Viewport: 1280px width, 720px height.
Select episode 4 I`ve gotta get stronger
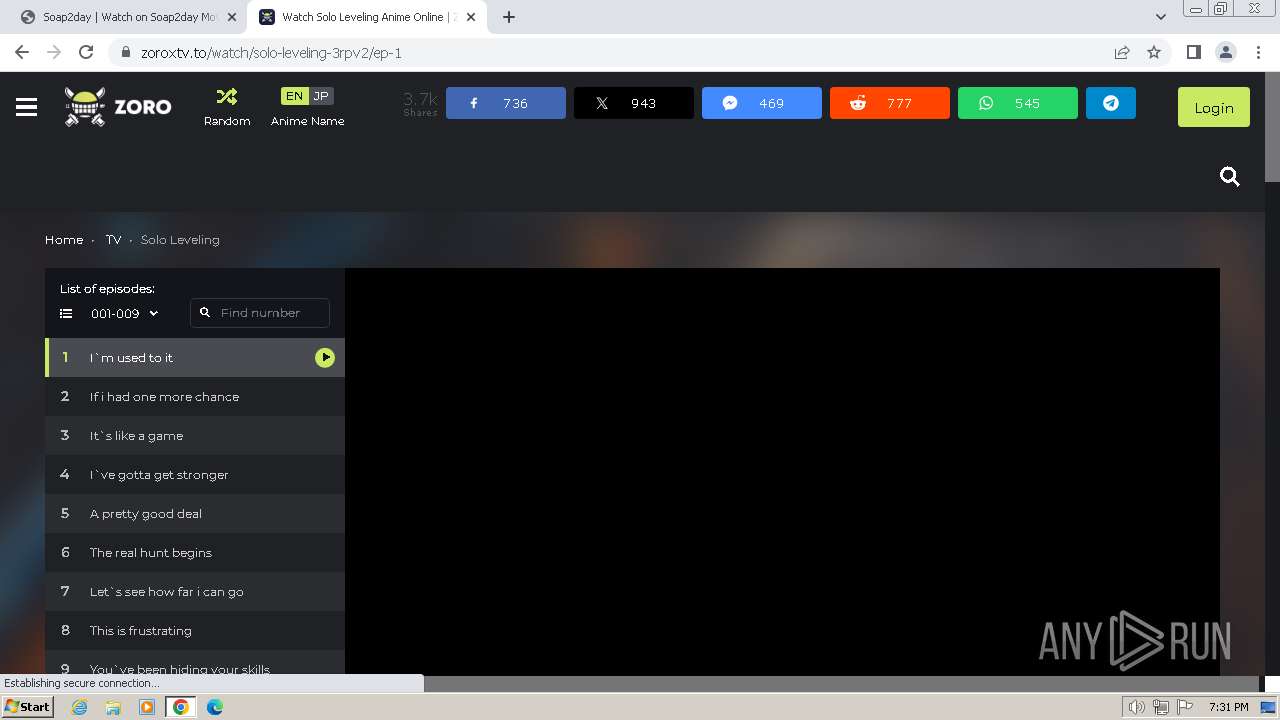point(195,475)
